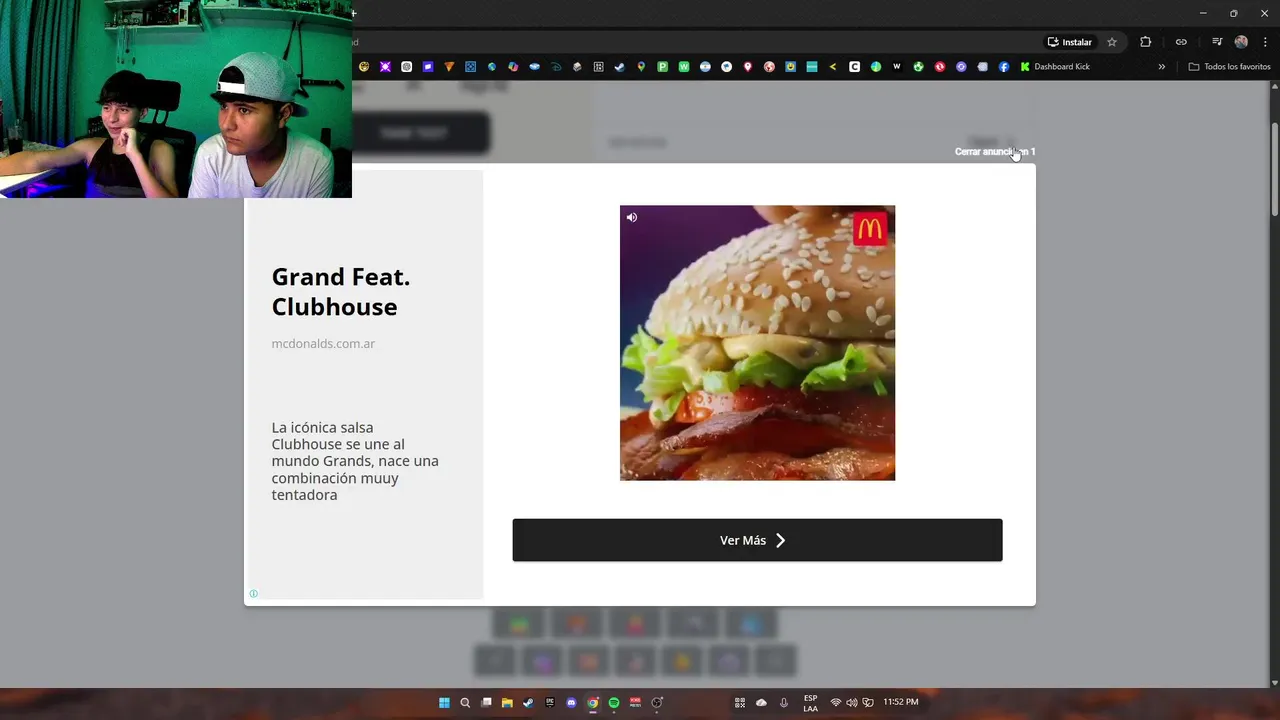Open File Explorer from the taskbar
1280x720 pixels.
[507, 703]
